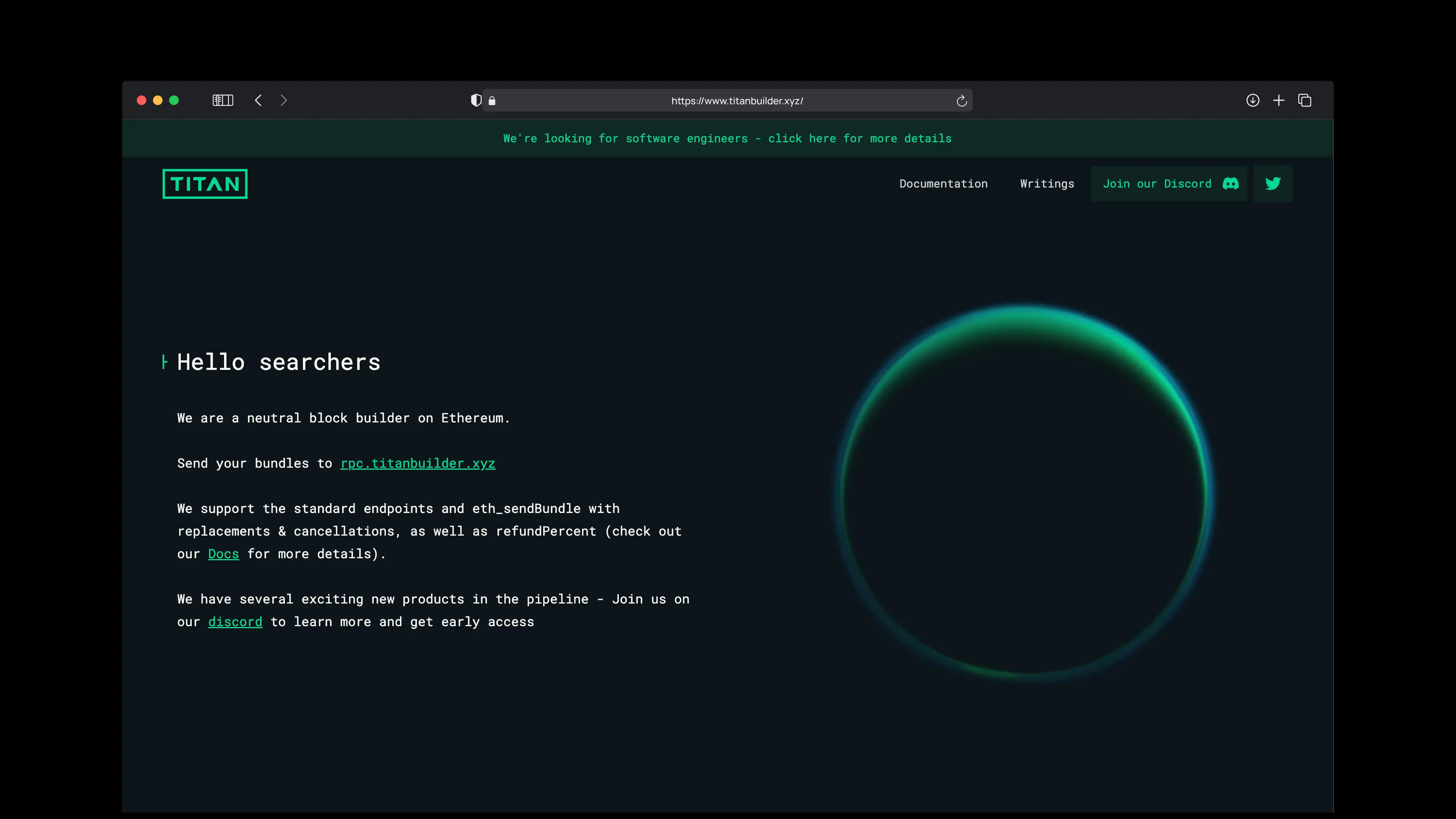The width and height of the screenshot is (1456, 819).
Task: Open the Writings nav item
Action: (x=1047, y=184)
